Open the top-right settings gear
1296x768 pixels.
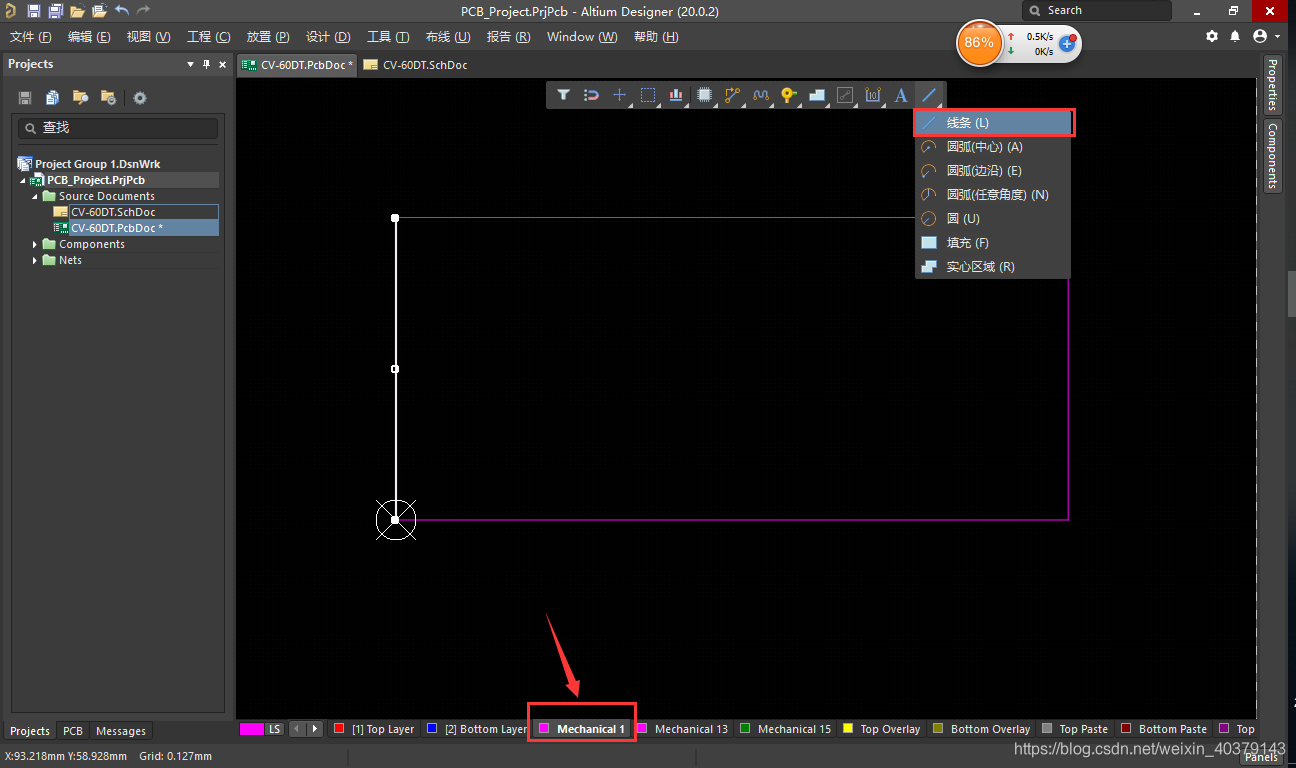tap(1212, 36)
